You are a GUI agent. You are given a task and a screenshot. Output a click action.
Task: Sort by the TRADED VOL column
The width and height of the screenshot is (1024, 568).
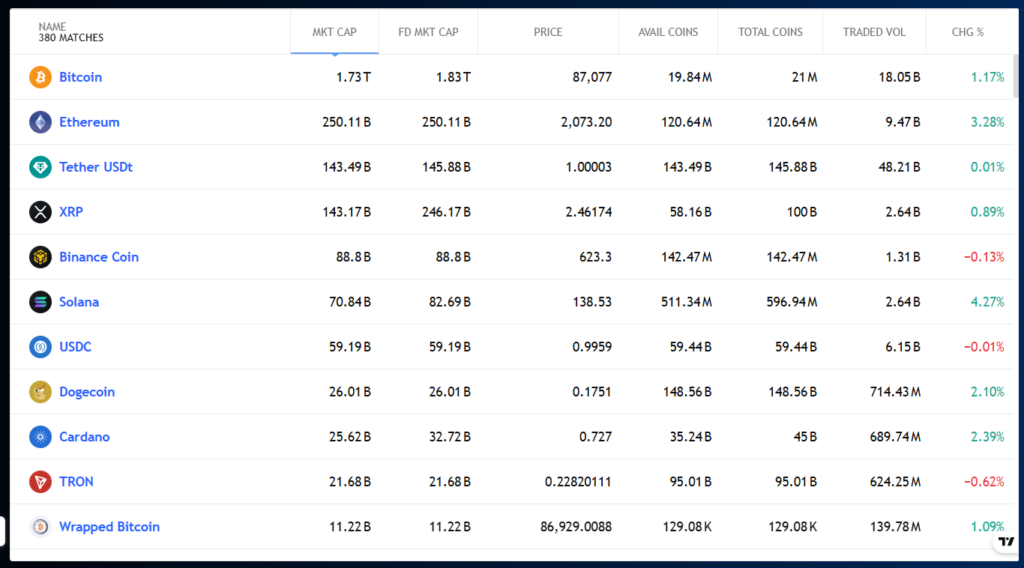click(874, 32)
